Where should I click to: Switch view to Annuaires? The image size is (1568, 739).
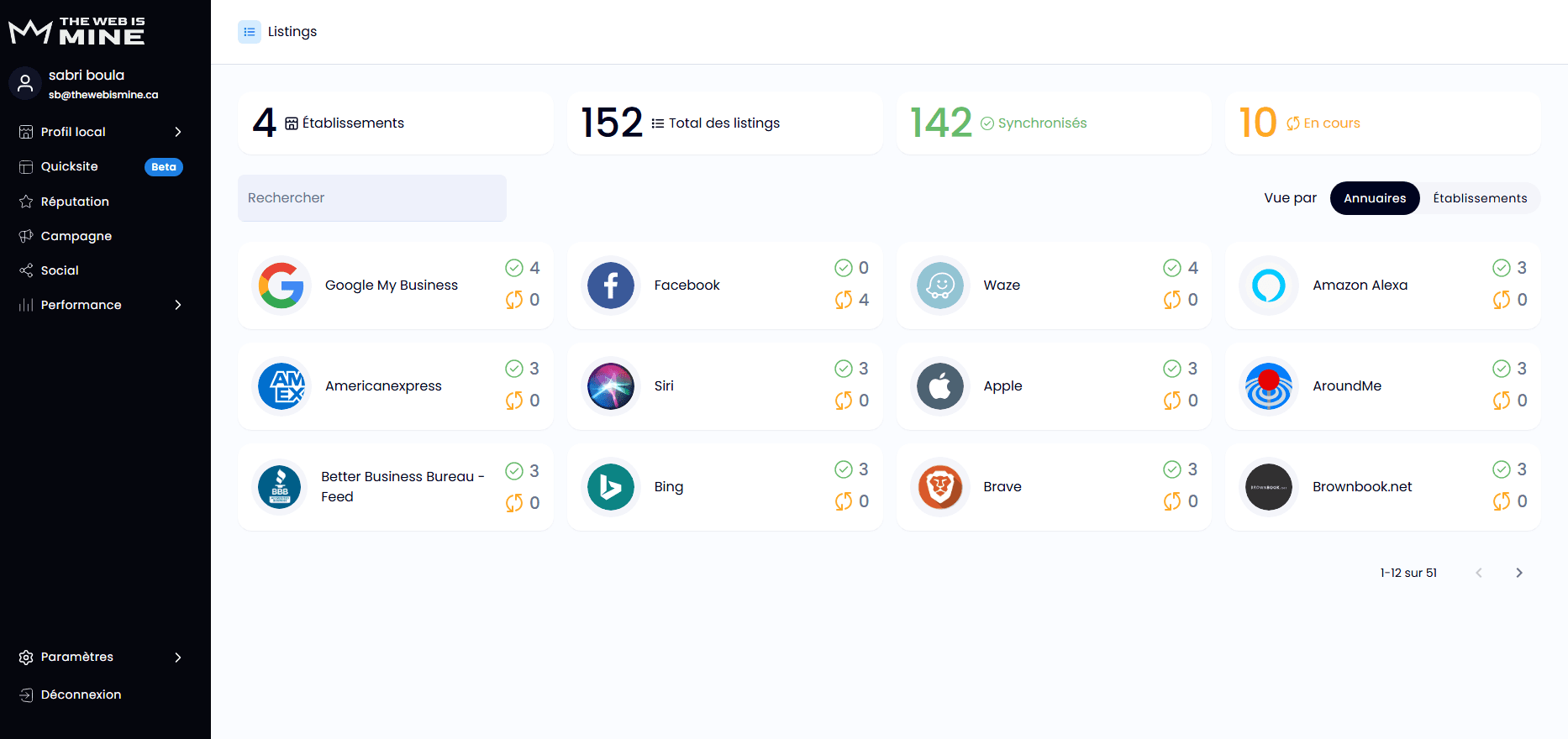[1375, 198]
